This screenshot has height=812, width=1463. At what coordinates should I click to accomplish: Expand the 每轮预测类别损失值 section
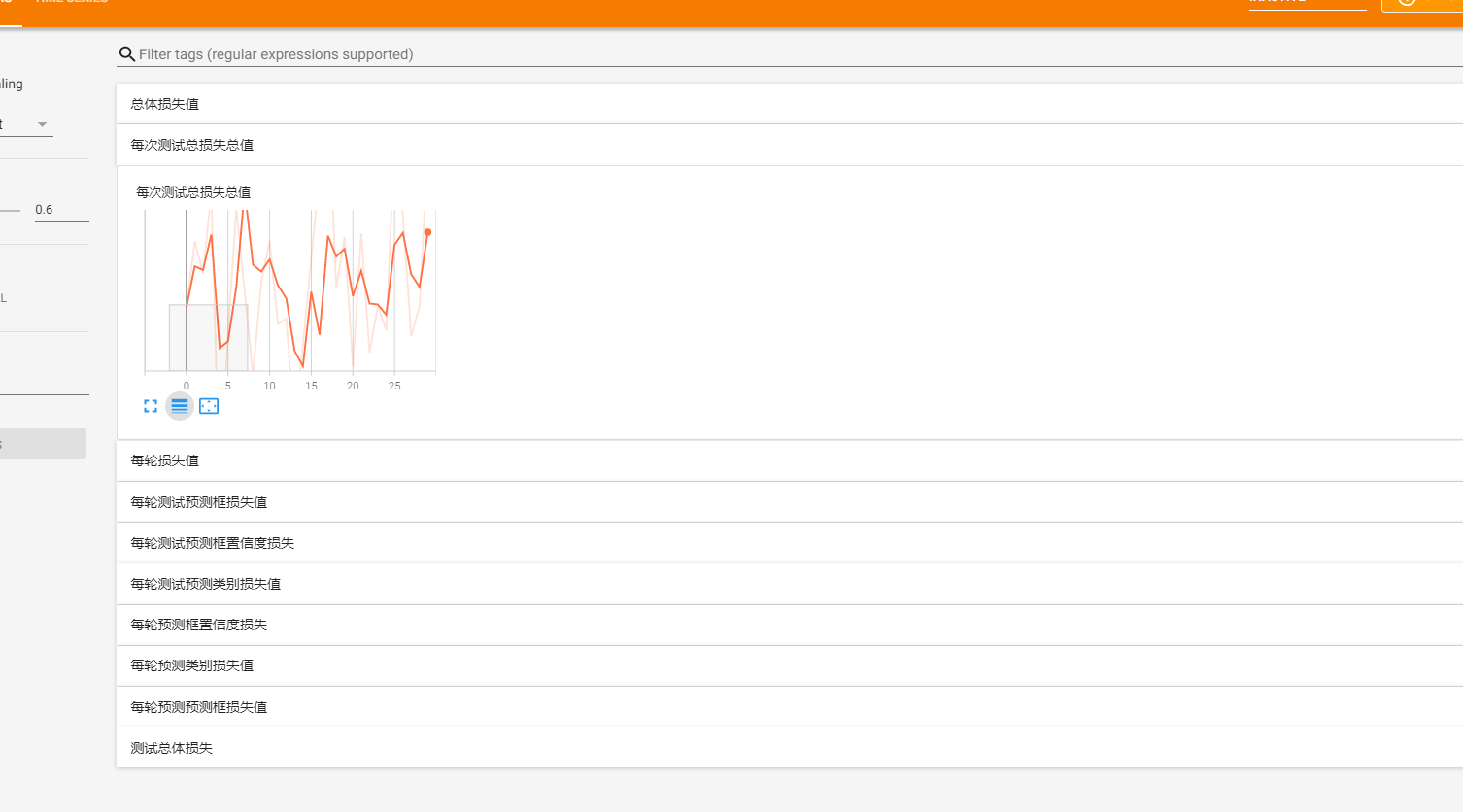pyautogui.click(x=790, y=665)
